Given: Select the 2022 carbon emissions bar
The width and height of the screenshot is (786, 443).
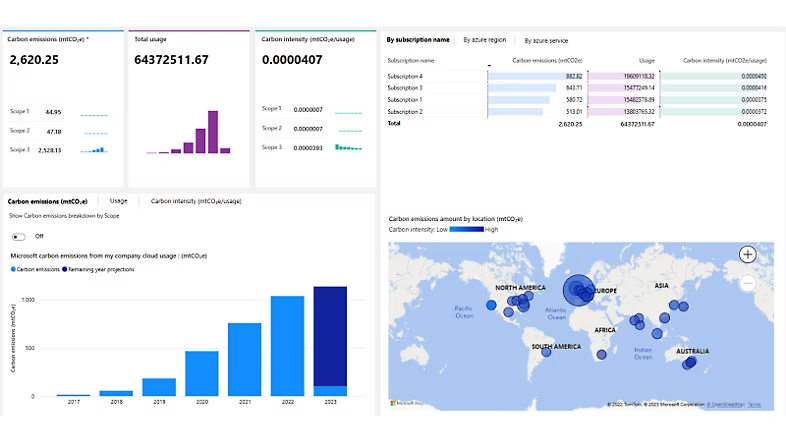Looking at the screenshot, I should pos(287,346).
